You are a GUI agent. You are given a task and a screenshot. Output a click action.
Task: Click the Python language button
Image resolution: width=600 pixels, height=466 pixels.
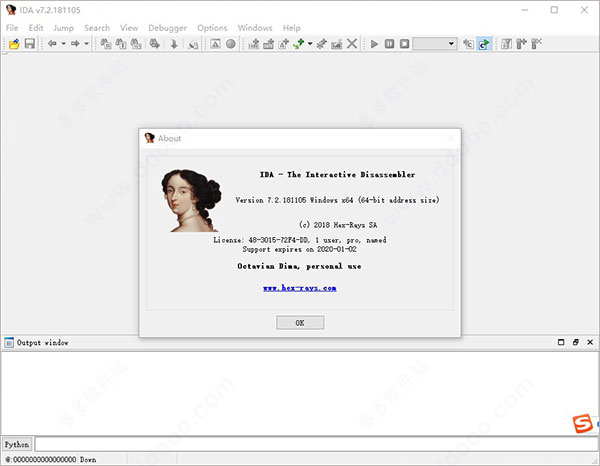17,445
